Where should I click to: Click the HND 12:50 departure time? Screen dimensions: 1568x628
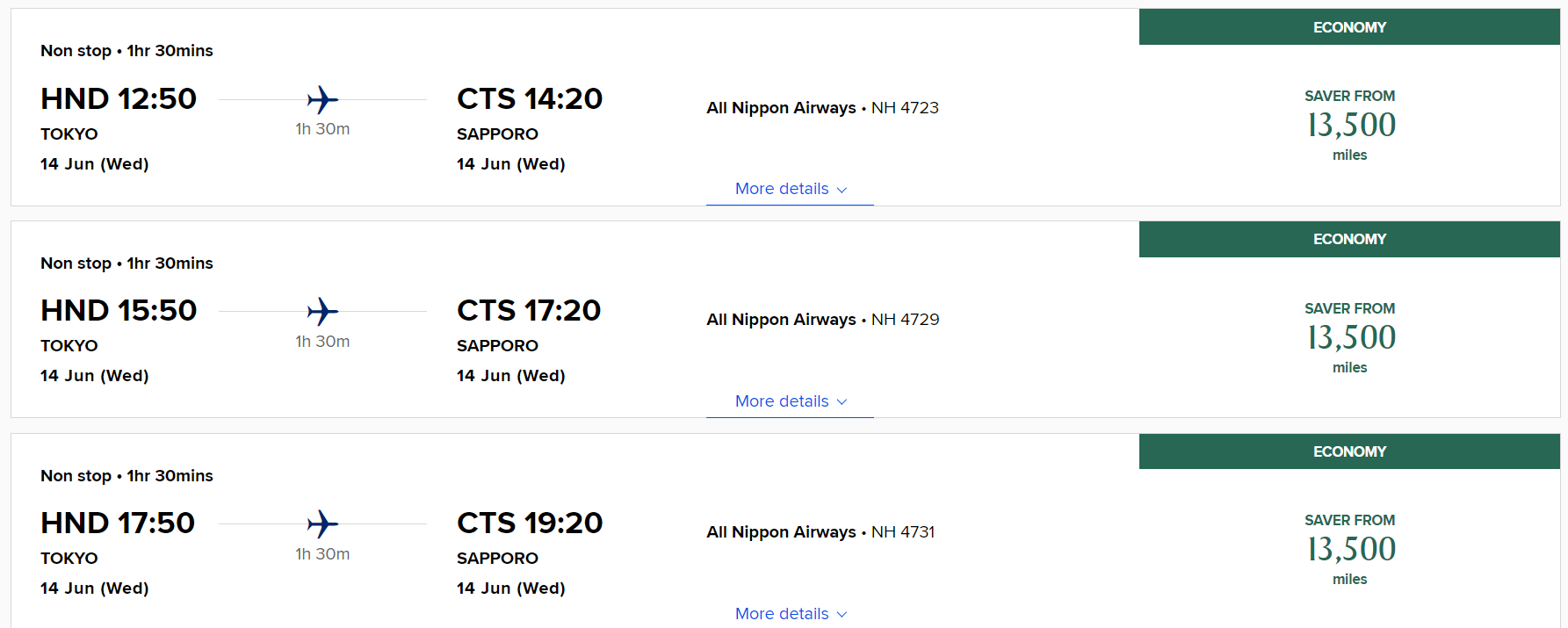119,98
